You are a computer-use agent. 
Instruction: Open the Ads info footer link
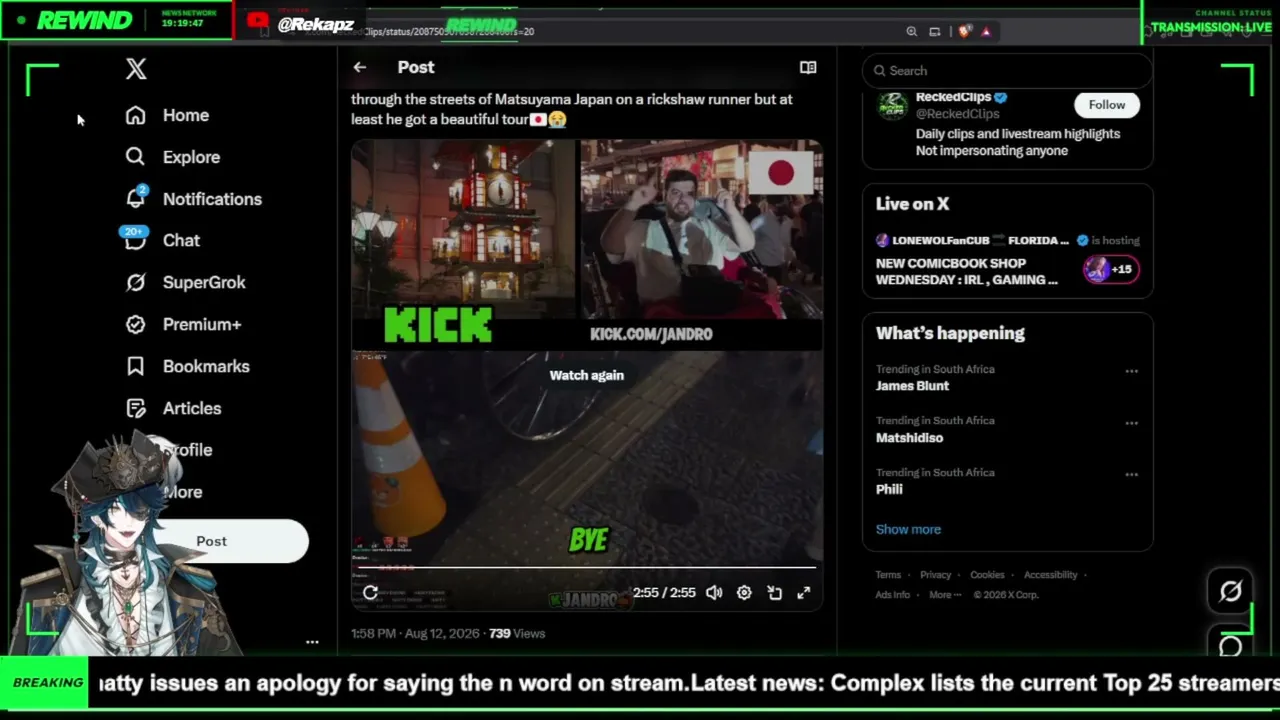893,595
